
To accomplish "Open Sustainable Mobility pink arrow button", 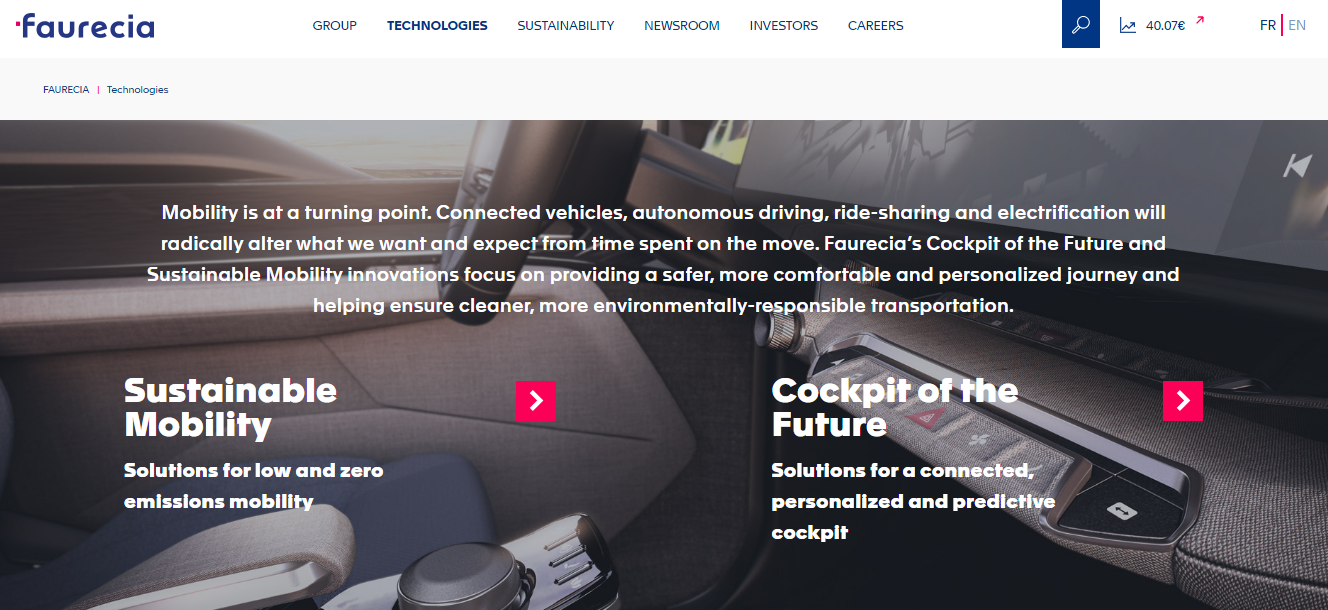I will [535, 401].
